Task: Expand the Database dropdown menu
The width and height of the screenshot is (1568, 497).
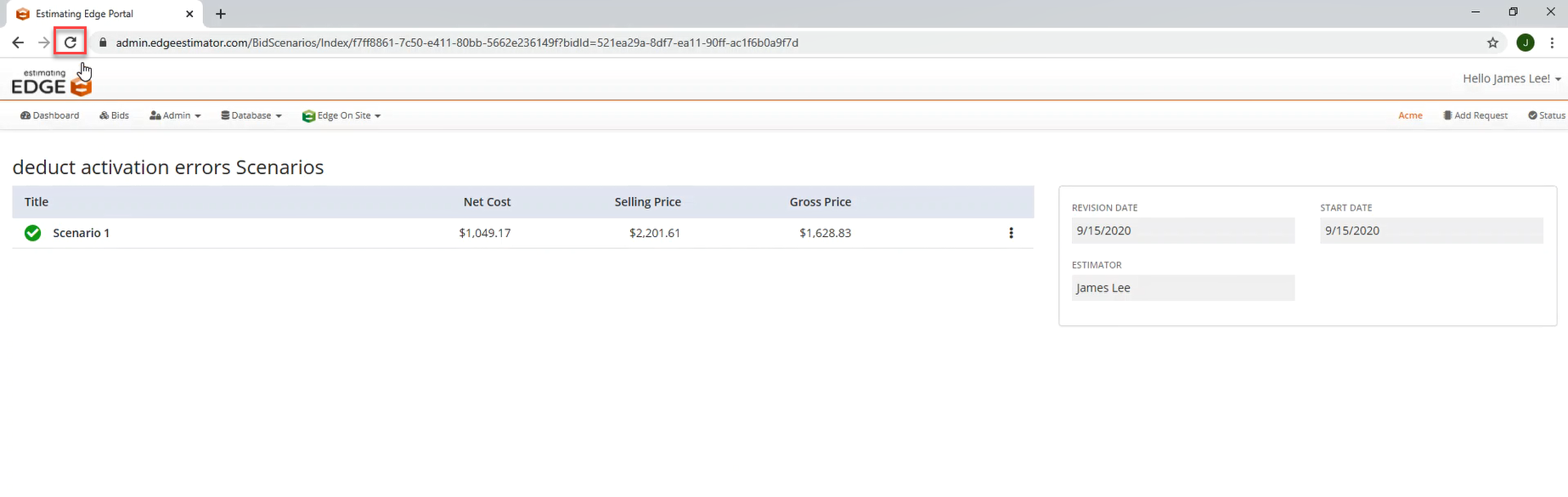Action: pyautogui.click(x=251, y=116)
